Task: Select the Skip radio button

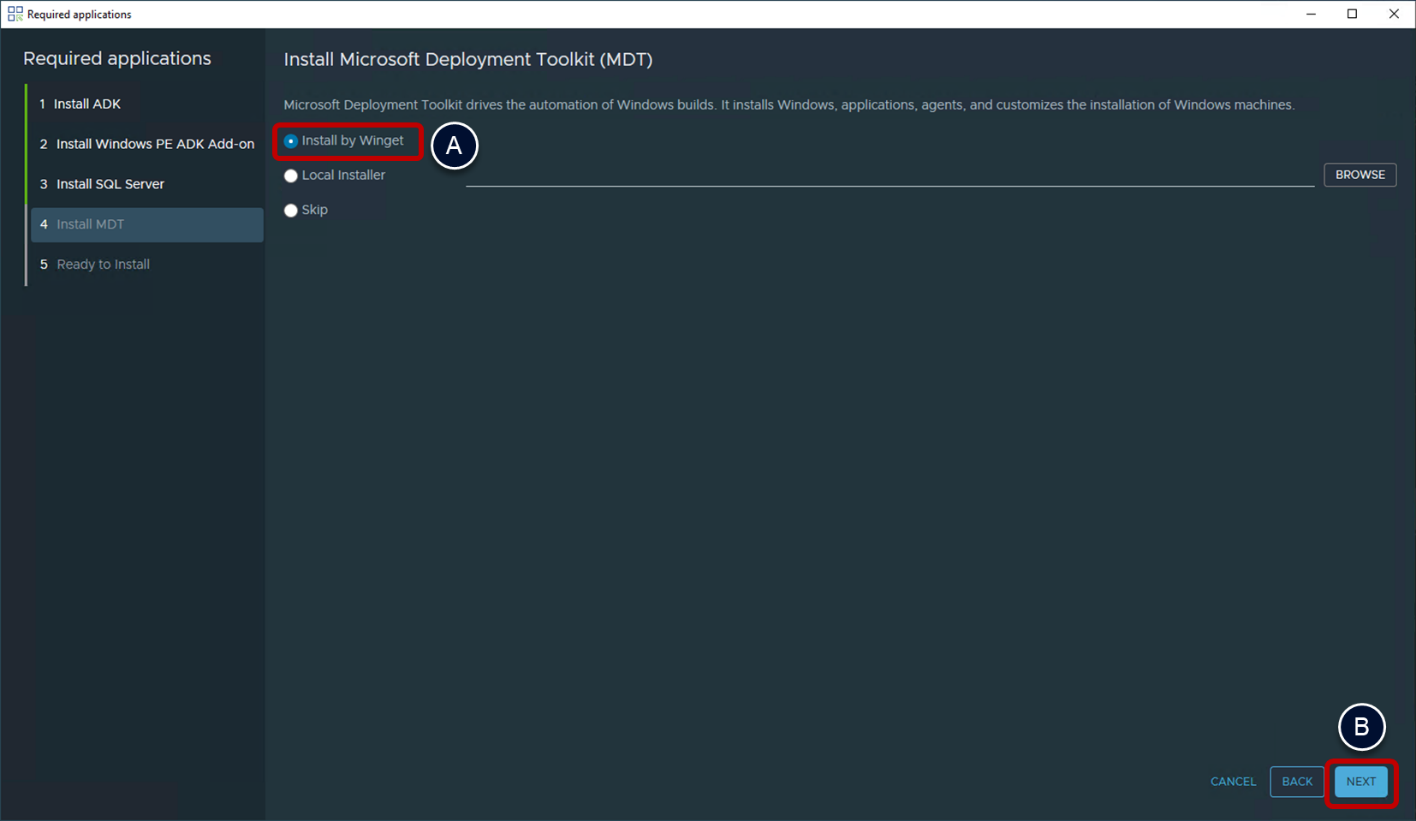Action: (x=291, y=210)
